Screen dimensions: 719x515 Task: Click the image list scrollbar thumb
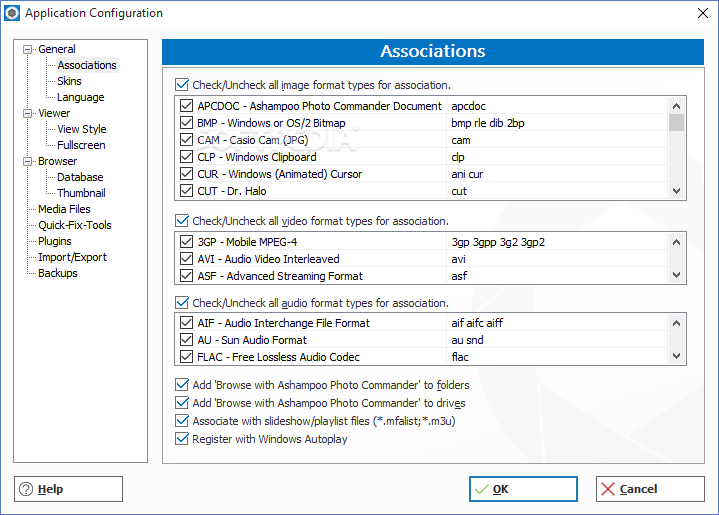pos(676,122)
